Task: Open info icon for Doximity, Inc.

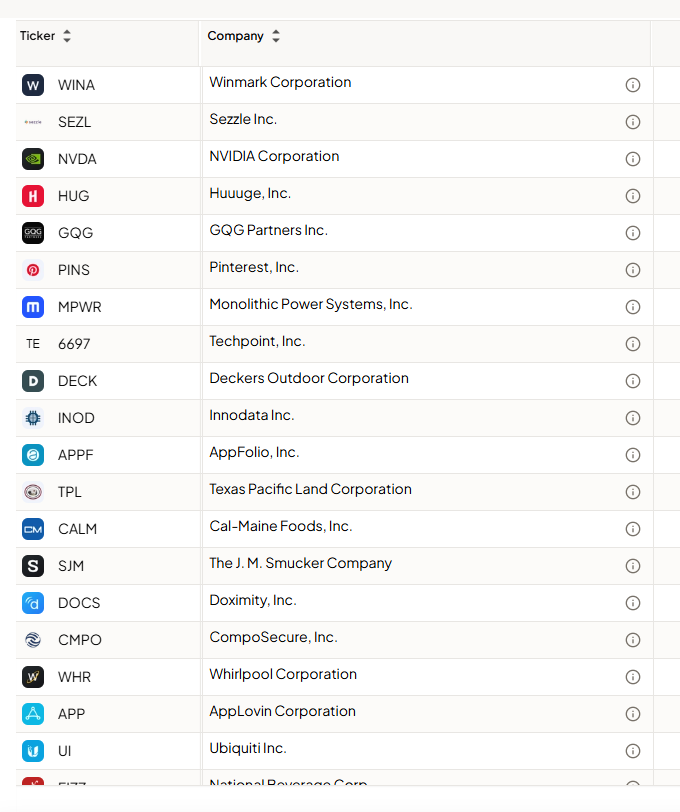Action: tap(633, 603)
